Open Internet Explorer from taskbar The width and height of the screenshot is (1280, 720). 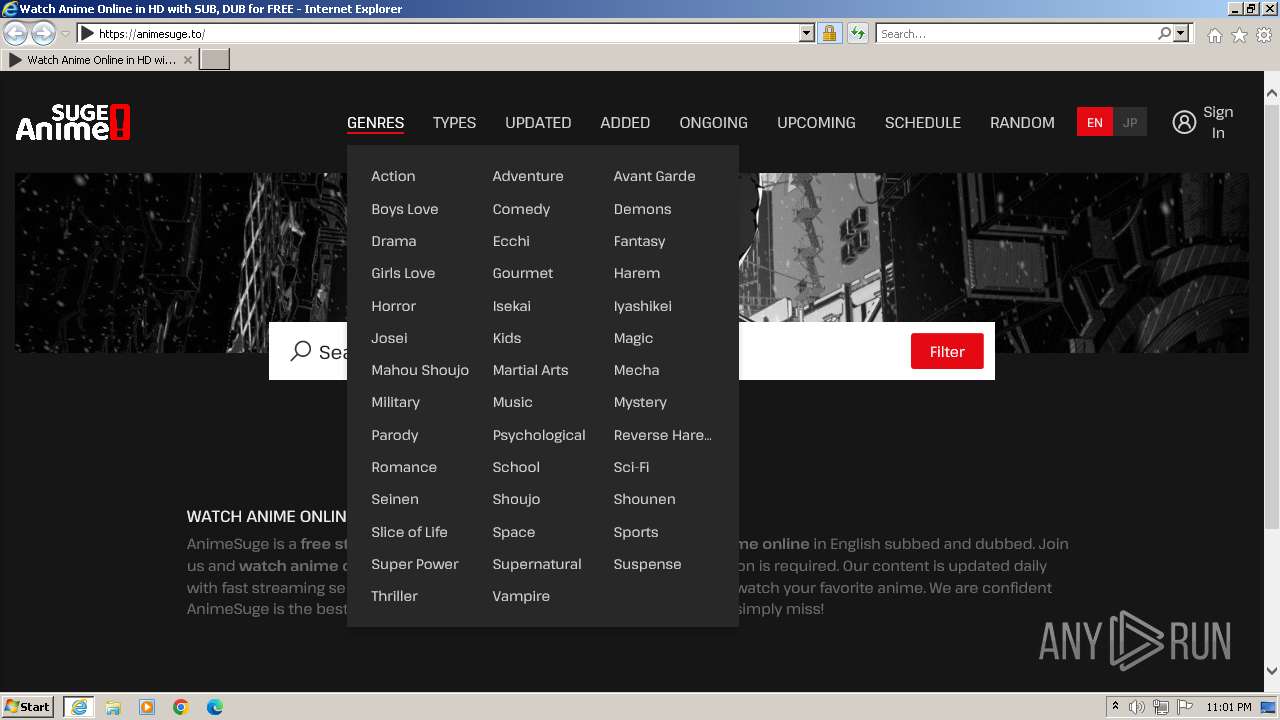tap(78, 707)
